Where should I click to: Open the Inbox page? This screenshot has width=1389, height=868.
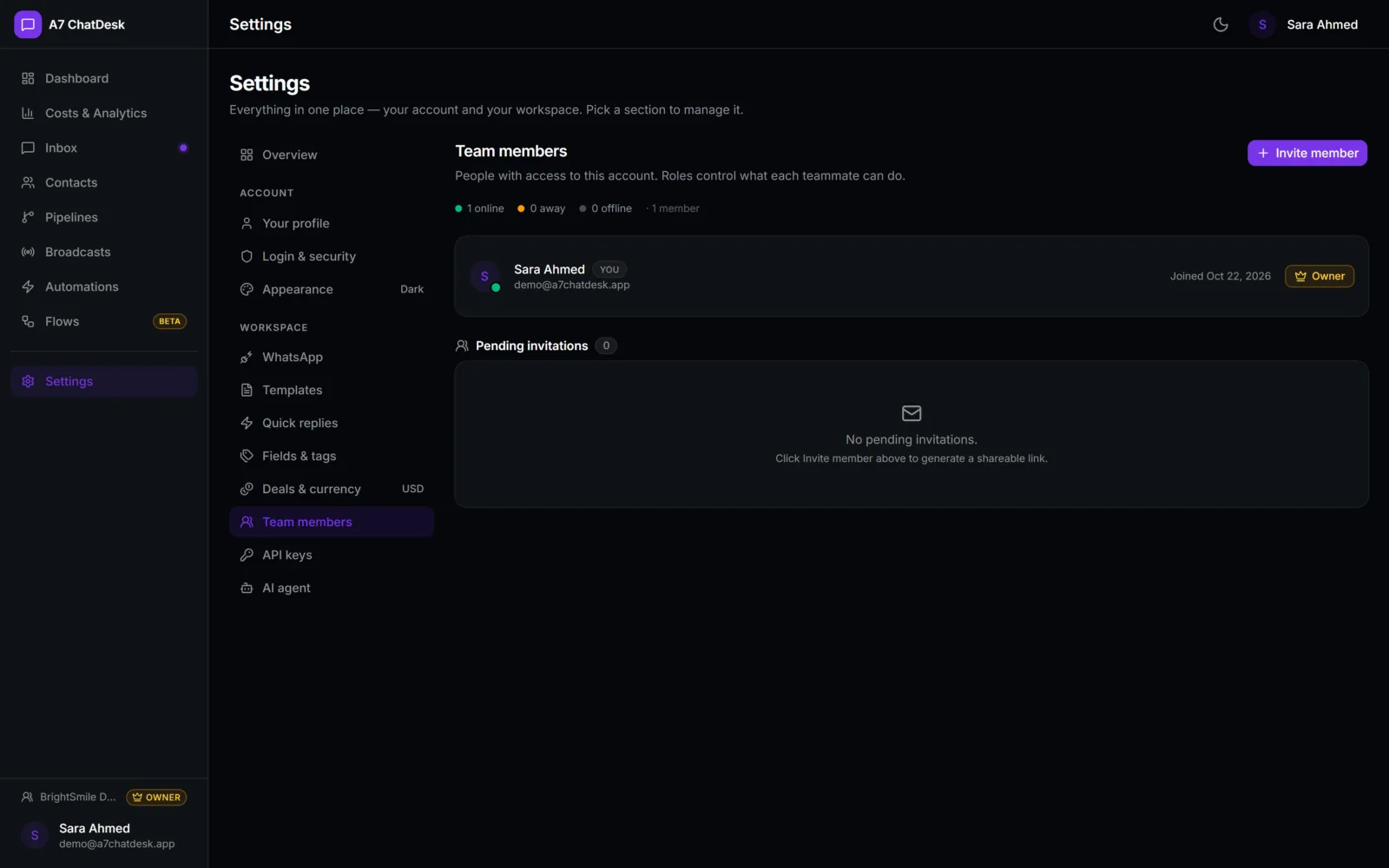coord(104,148)
